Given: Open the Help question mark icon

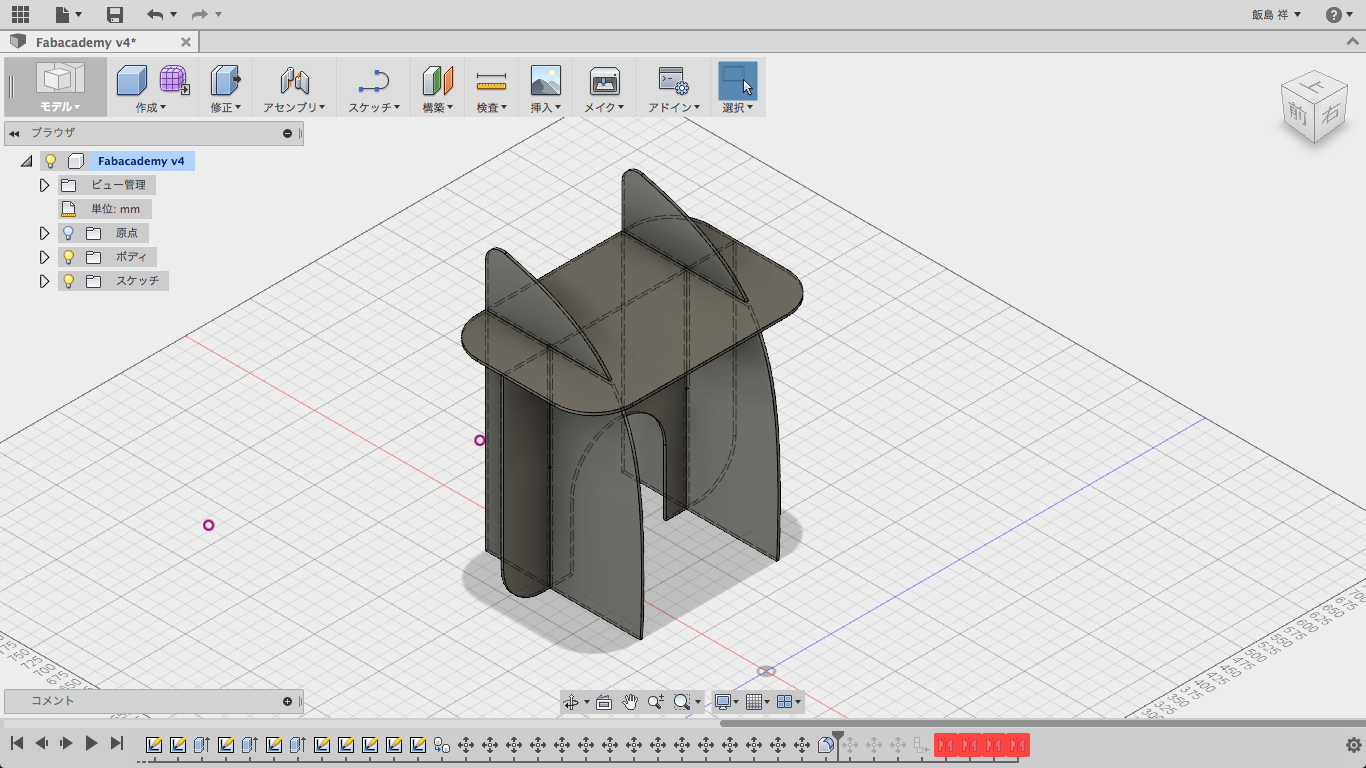Looking at the screenshot, I should click(1334, 14).
